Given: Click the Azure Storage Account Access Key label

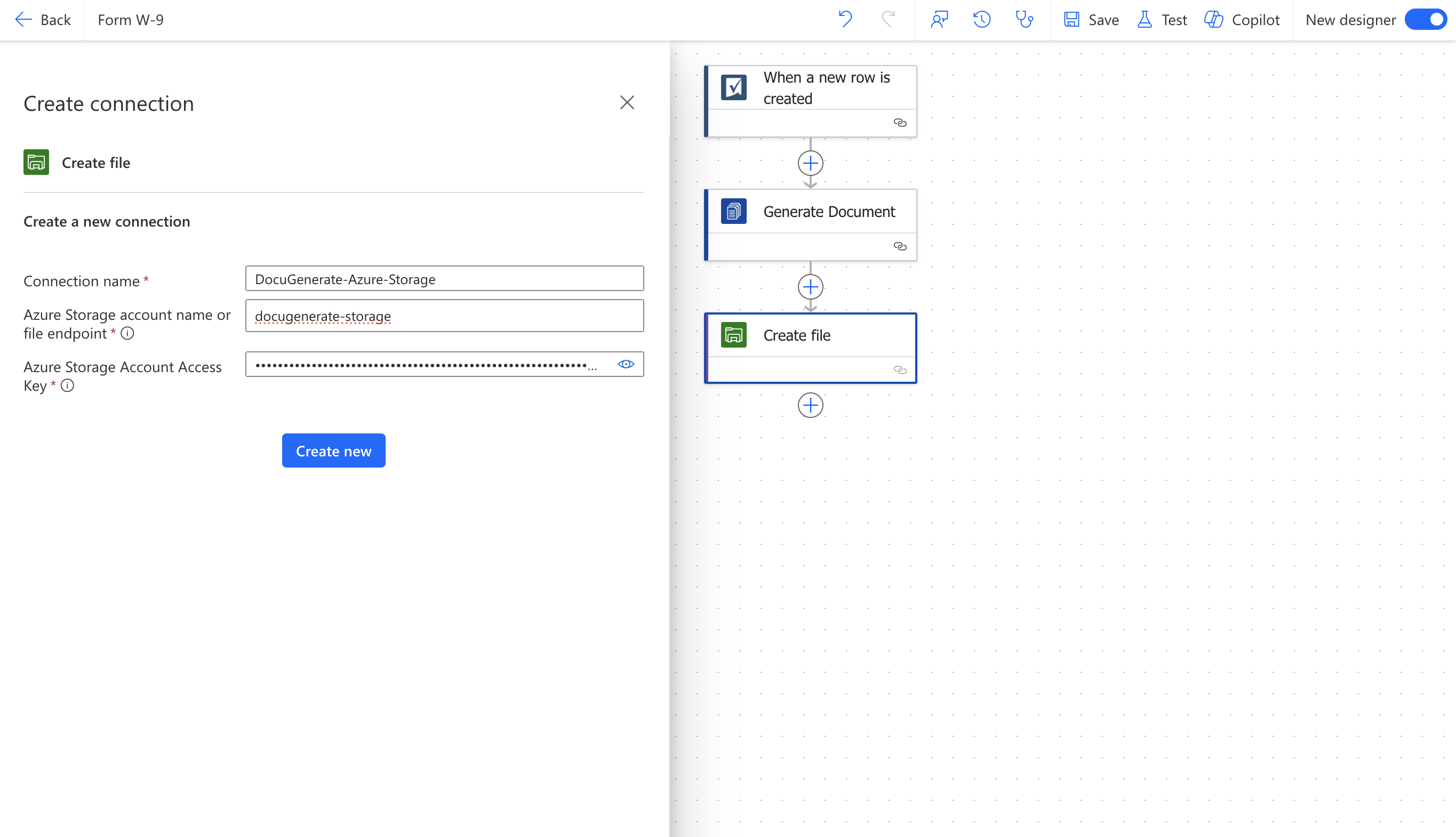Looking at the screenshot, I should [x=123, y=376].
